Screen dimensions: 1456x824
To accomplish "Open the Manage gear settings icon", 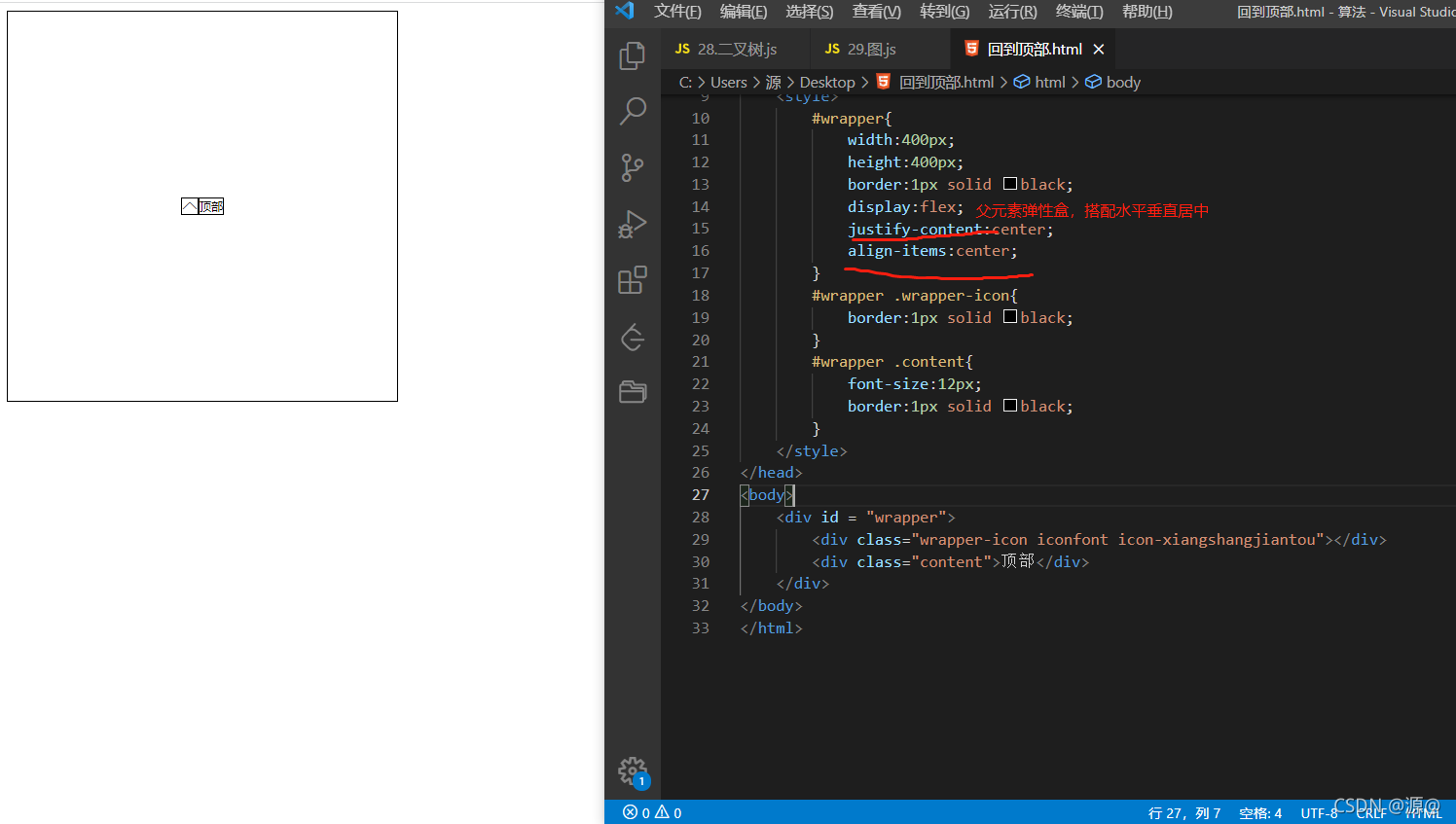I will point(633,772).
